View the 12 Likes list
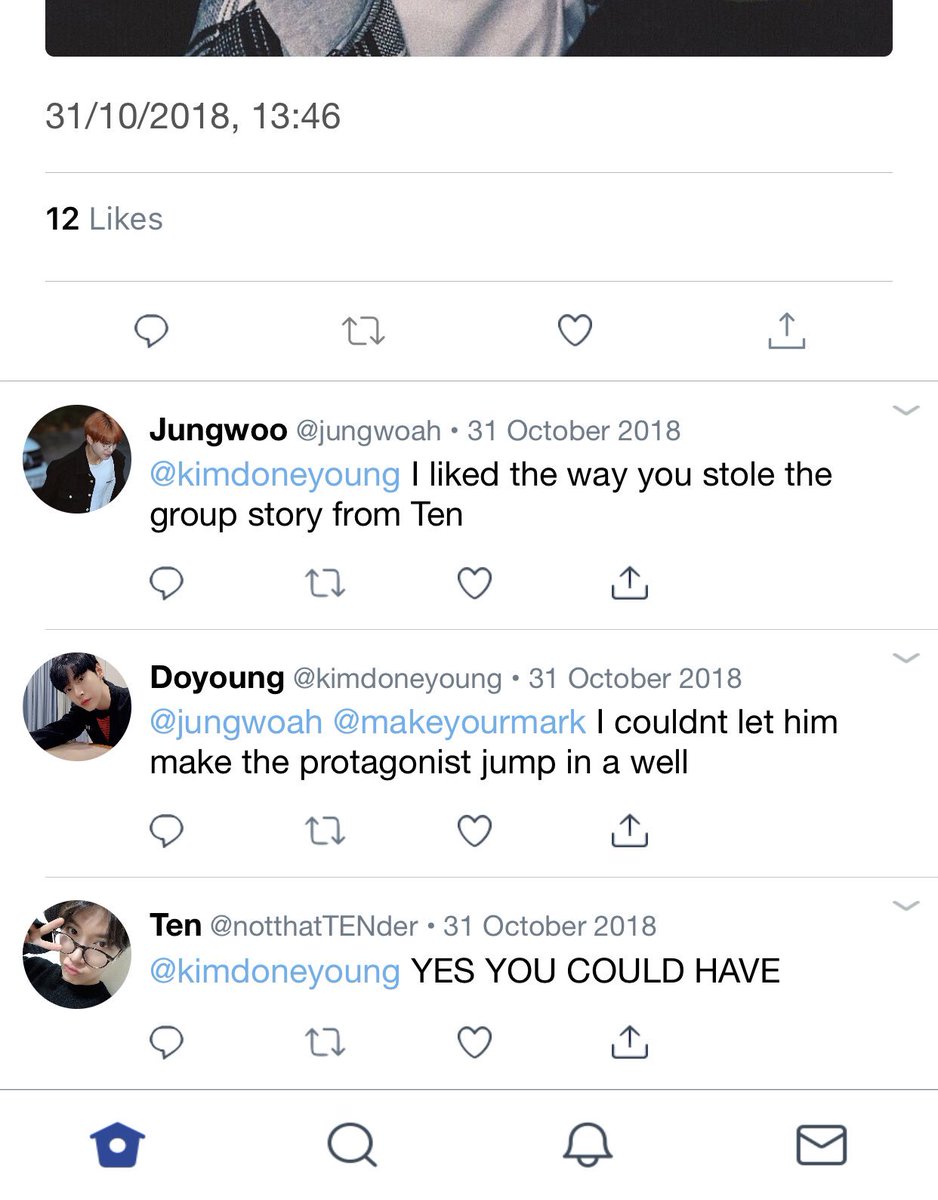Screen dimensions: 938x1200 click(104, 219)
